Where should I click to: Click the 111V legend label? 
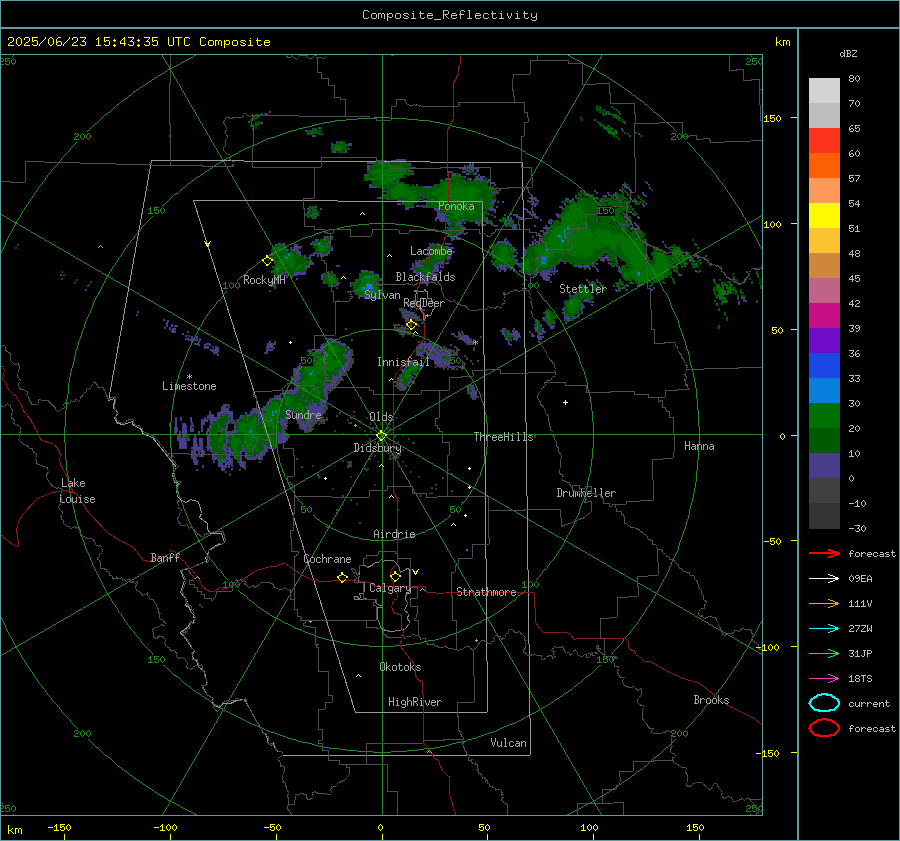[860, 603]
